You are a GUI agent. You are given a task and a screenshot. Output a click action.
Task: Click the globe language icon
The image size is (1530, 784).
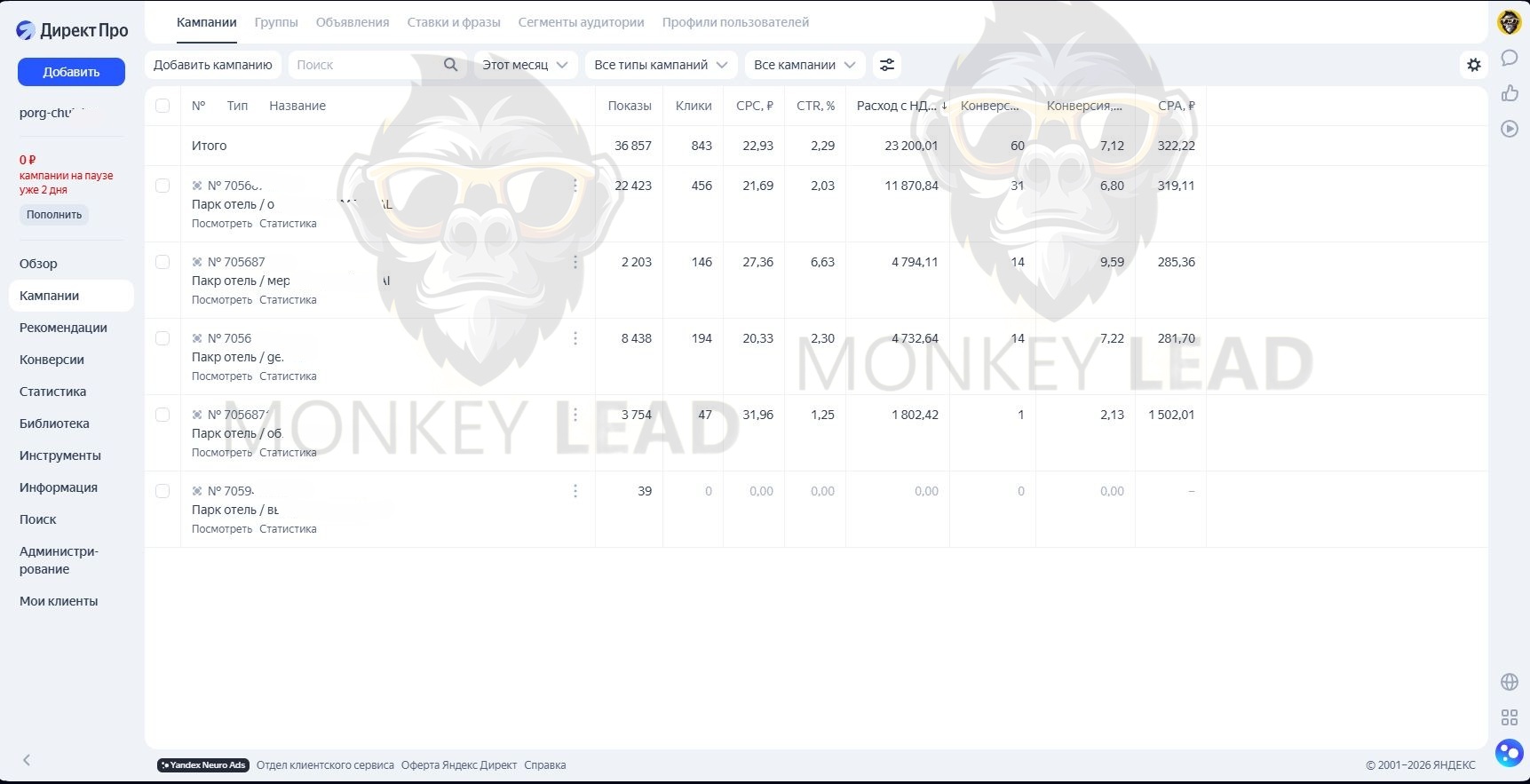[x=1509, y=682]
